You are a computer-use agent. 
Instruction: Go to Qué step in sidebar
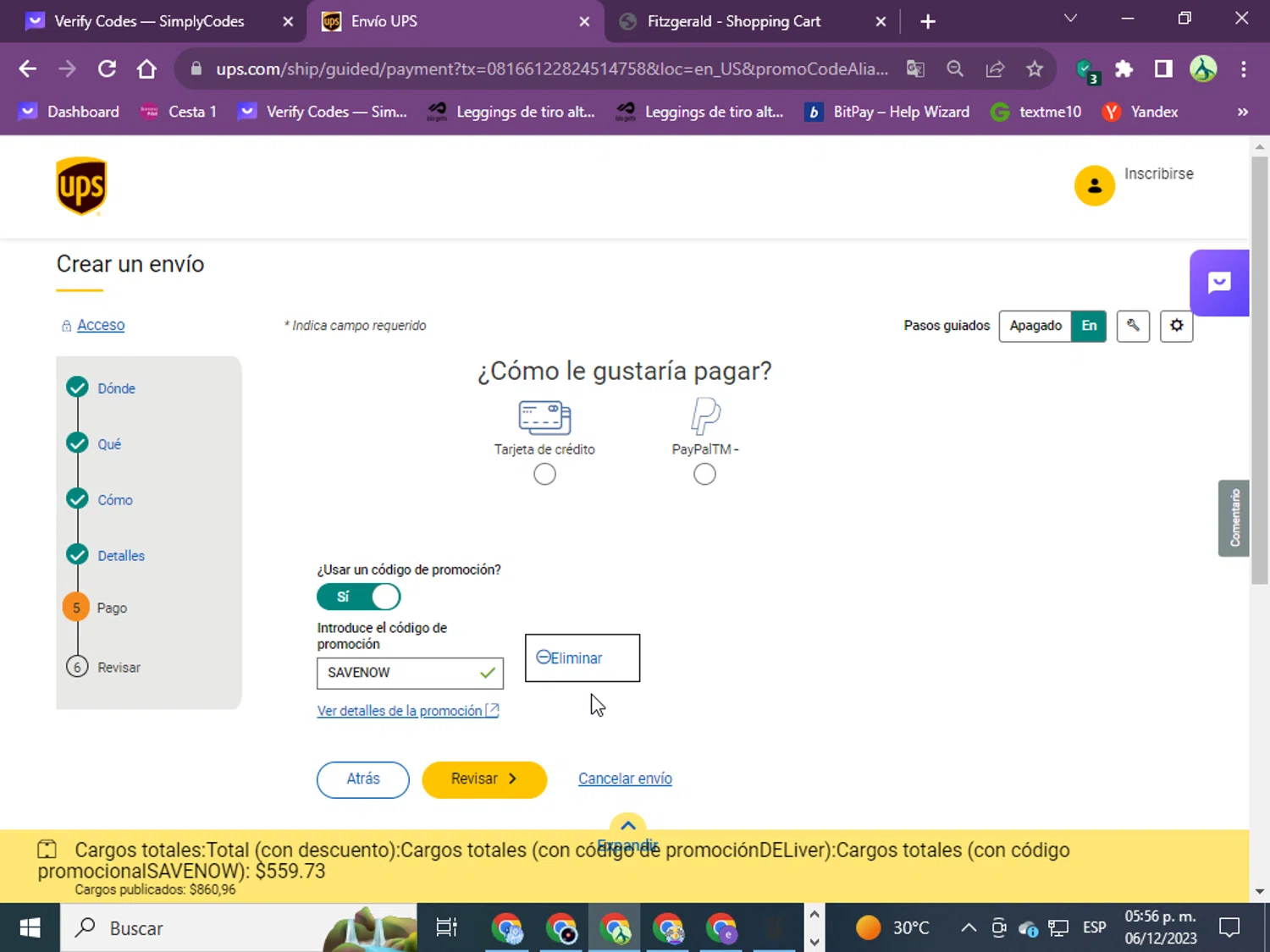[x=109, y=444]
